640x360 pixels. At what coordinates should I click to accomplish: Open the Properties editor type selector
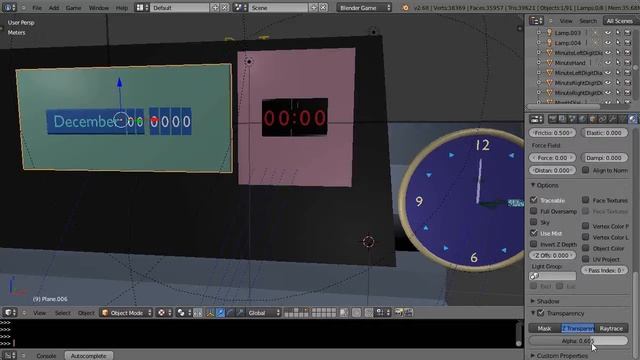[x=536, y=119]
